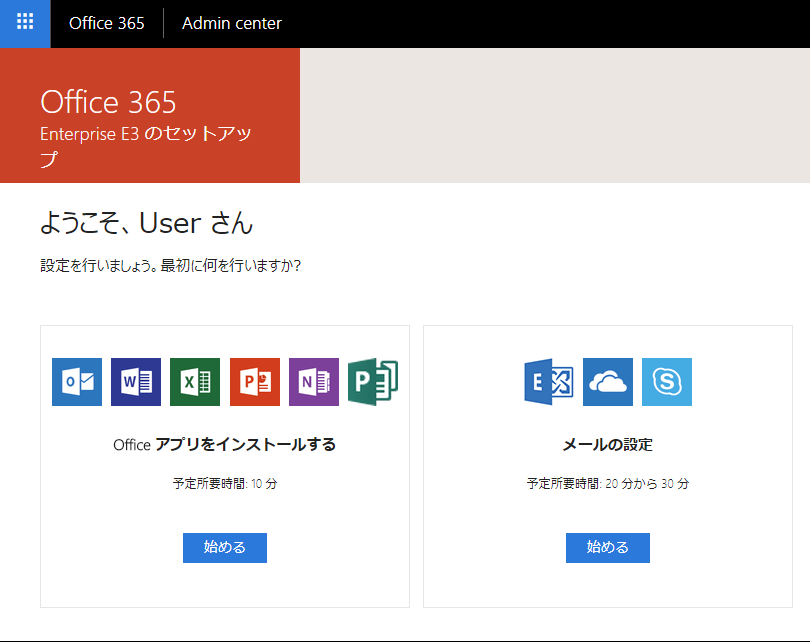Screen dimensions: 810x642
Task: Click the Publisher app icon
Action: click(x=372, y=382)
